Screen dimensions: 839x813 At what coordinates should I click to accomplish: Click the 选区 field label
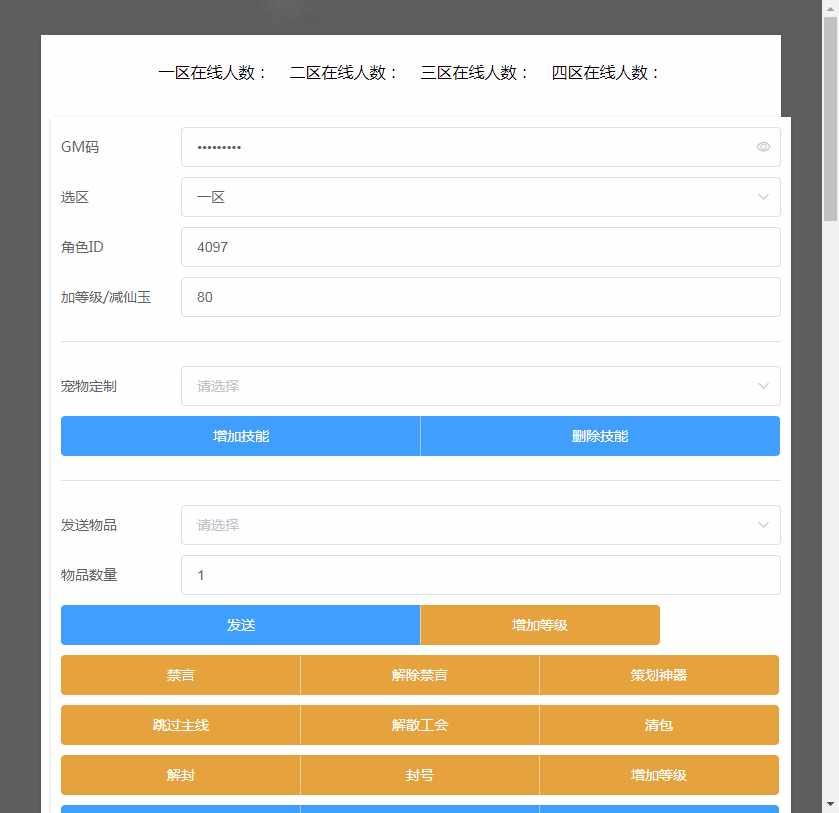coord(74,197)
